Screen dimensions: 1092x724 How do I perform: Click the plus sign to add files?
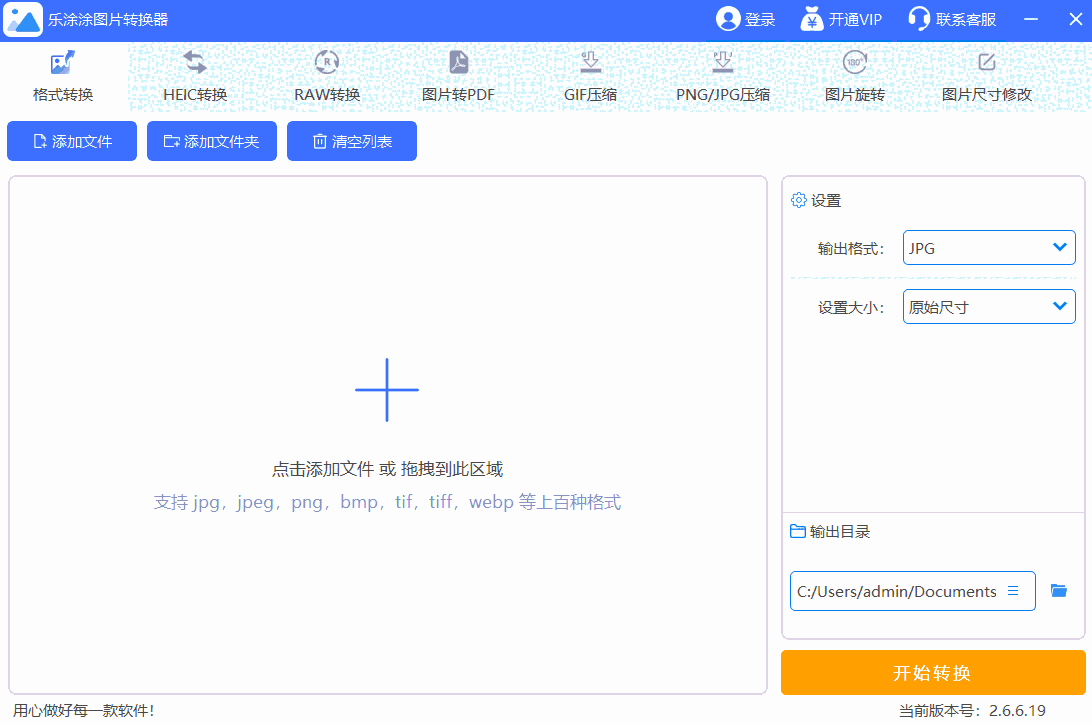tap(387, 390)
